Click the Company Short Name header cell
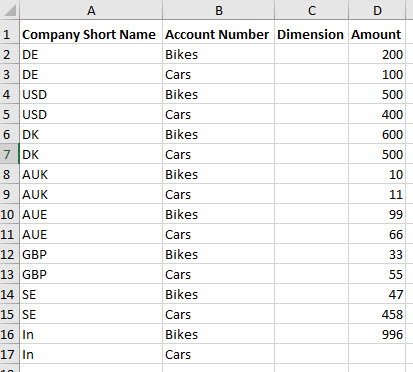413x372 pixels. pyautogui.click(x=91, y=34)
